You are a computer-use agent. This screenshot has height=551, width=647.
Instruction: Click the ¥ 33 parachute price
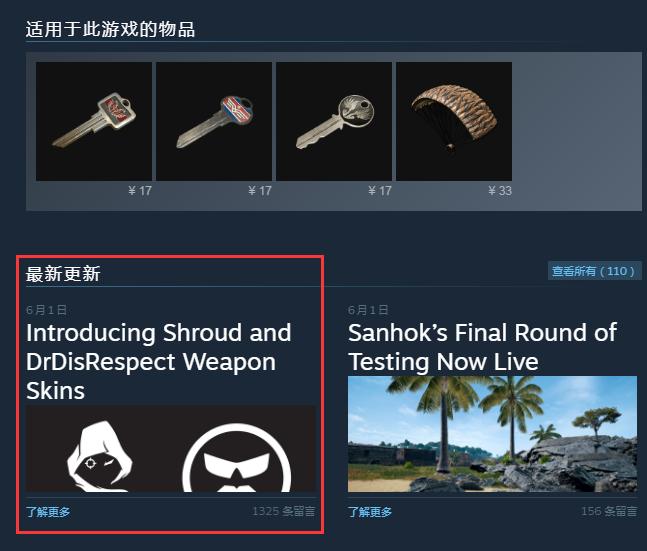point(500,191)
